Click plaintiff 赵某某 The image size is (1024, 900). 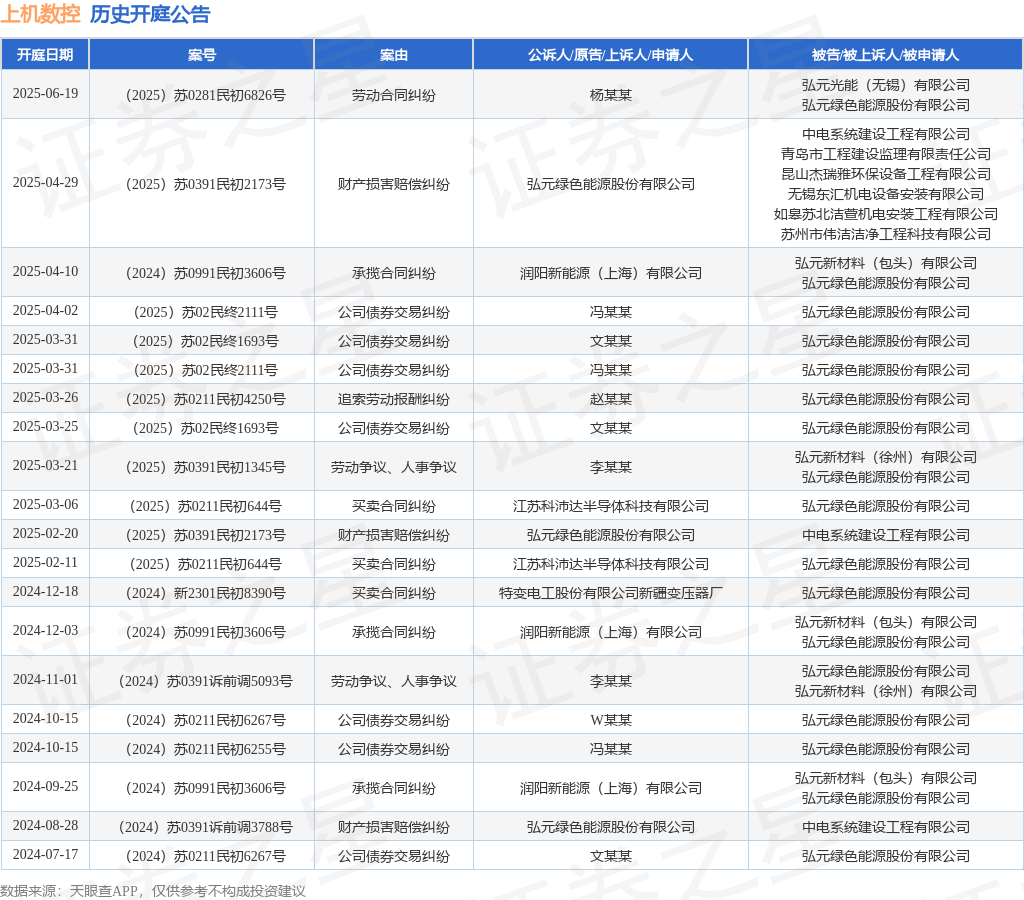(x=611, y=399)
